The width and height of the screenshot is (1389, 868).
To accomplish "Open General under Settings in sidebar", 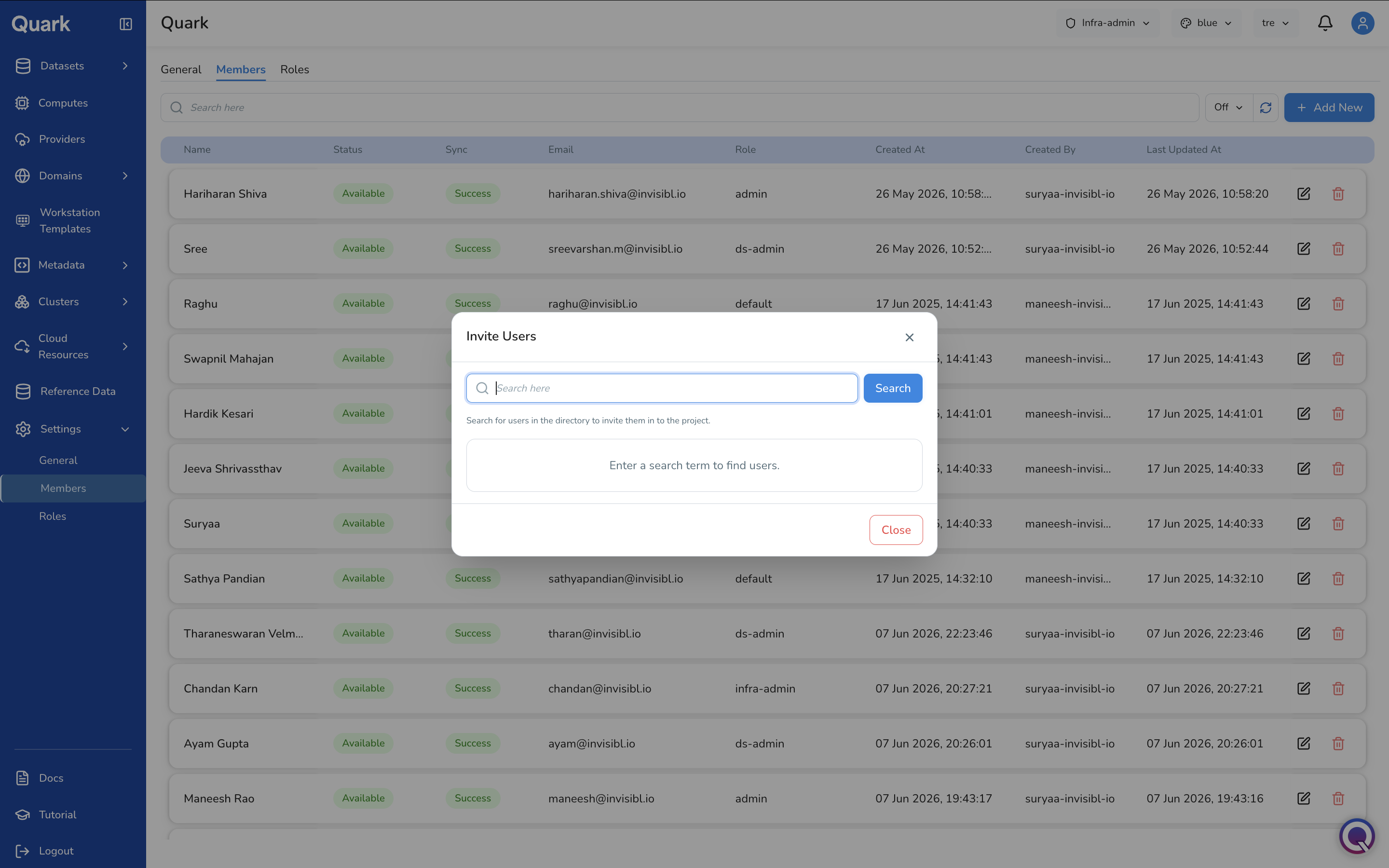I will tap(58, 461).
